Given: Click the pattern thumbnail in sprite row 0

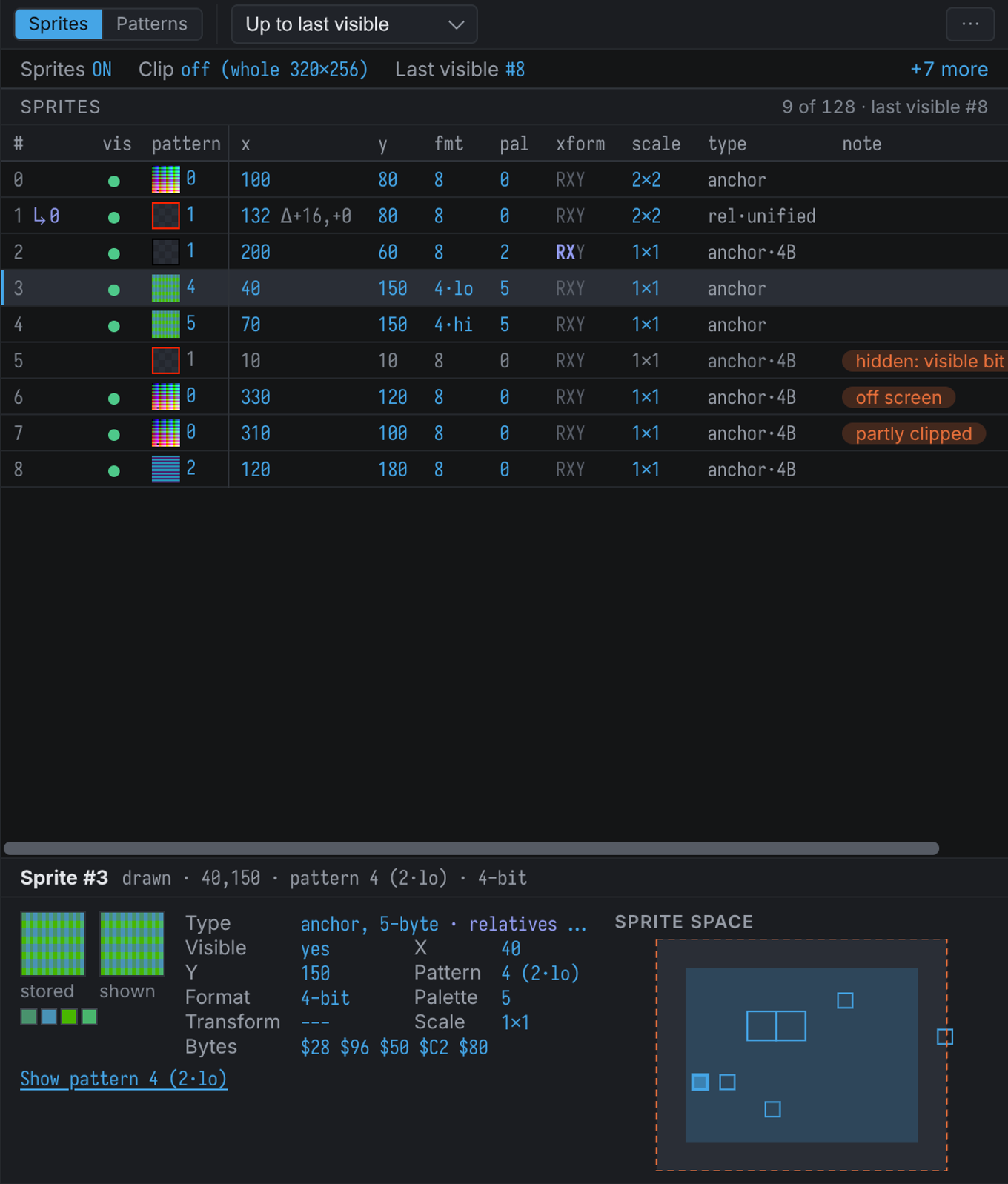Looking at the screenshot, I should (166, 179).
